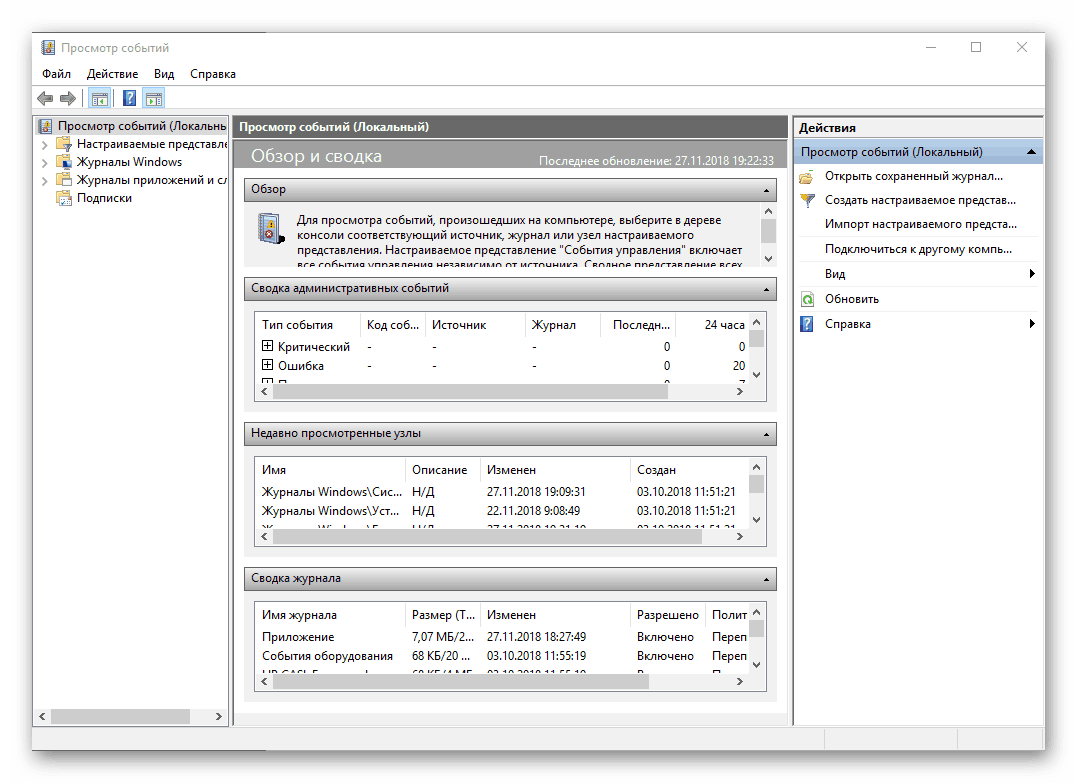Screen dimensions: 1077x783
Task: Click the filter icon for Создать настраиваемое представление
Action: click(x=807, y=200)
